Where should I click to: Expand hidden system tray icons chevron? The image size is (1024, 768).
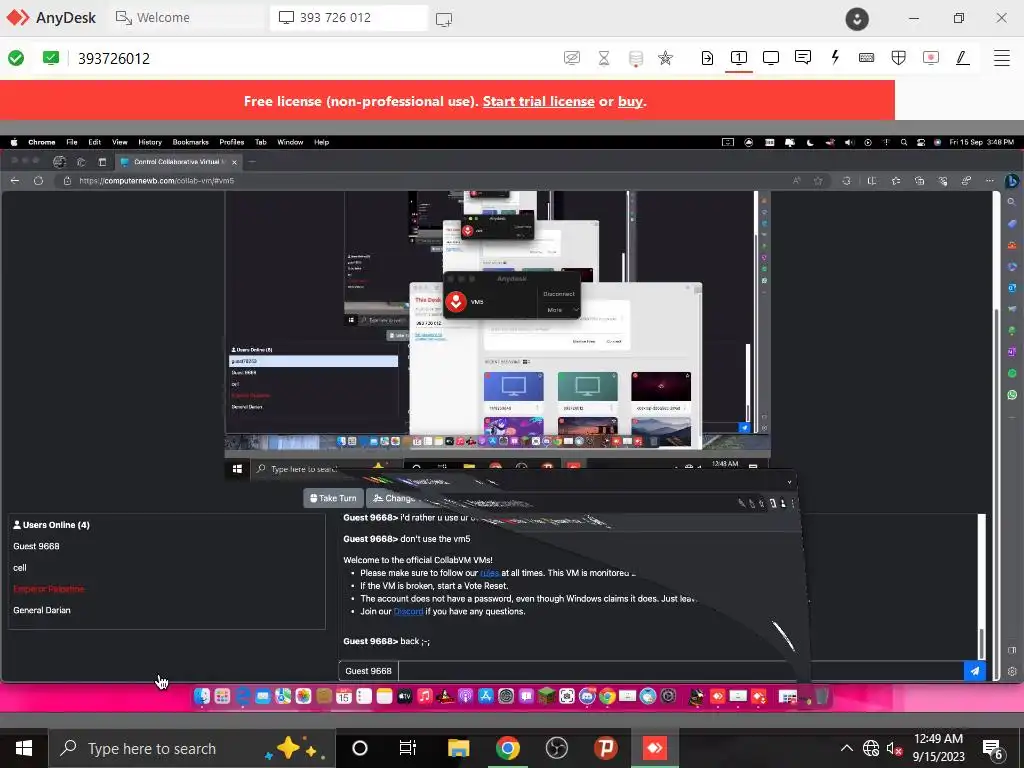846,748
